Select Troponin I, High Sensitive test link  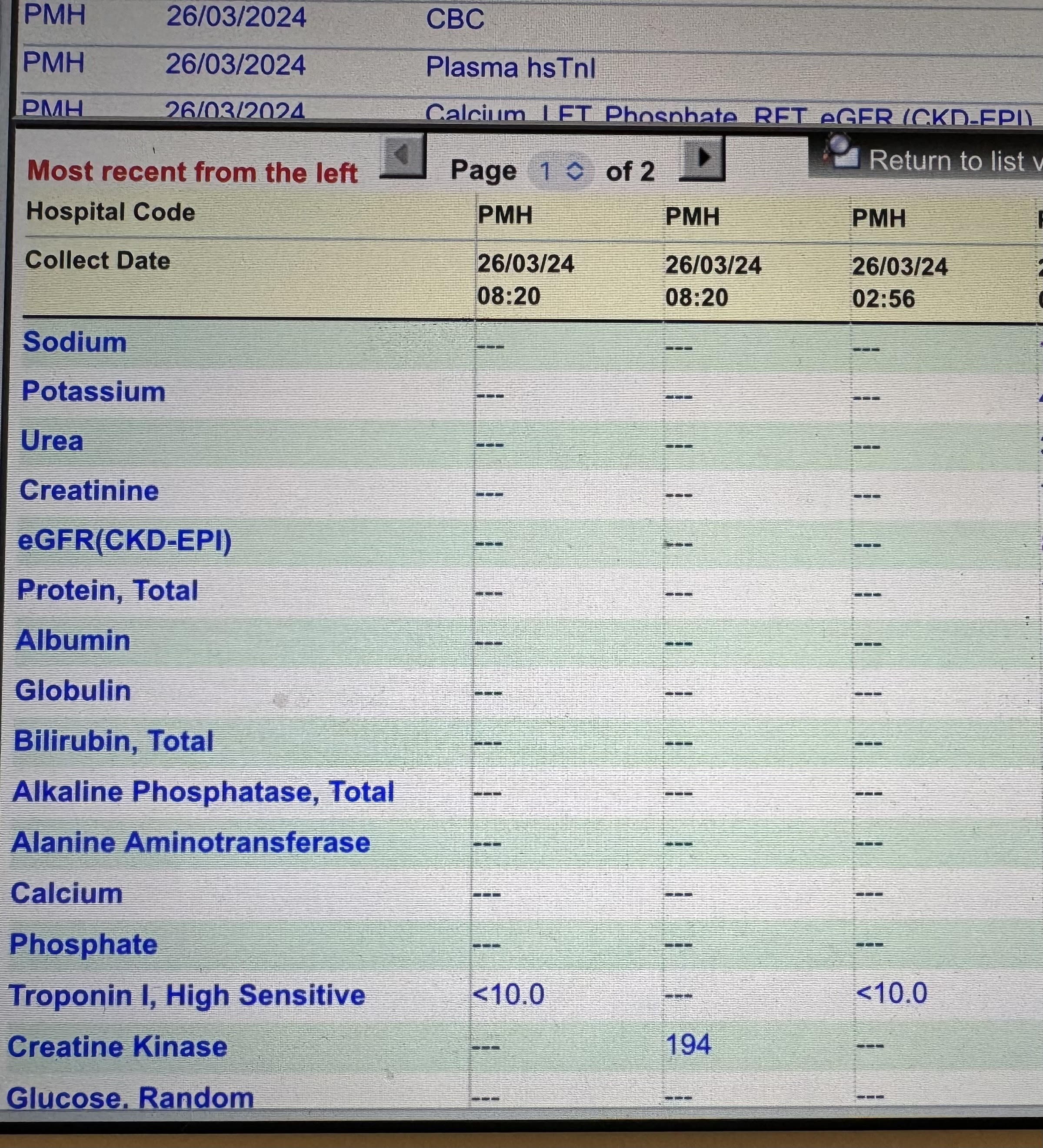(187, 995)
